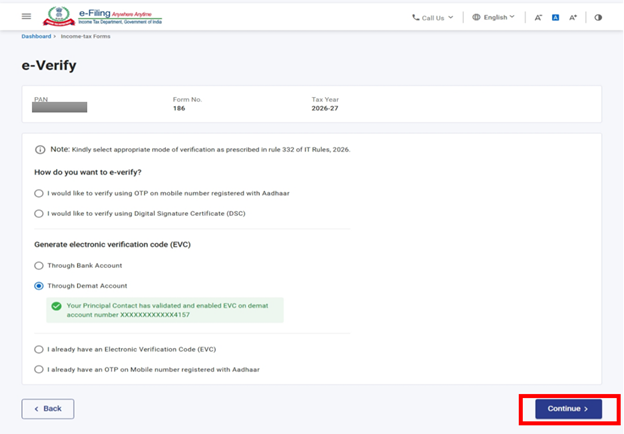Select already have OTP on Aadhaar mobile
This screenshot has width=624, height=434.
(39, 369)
